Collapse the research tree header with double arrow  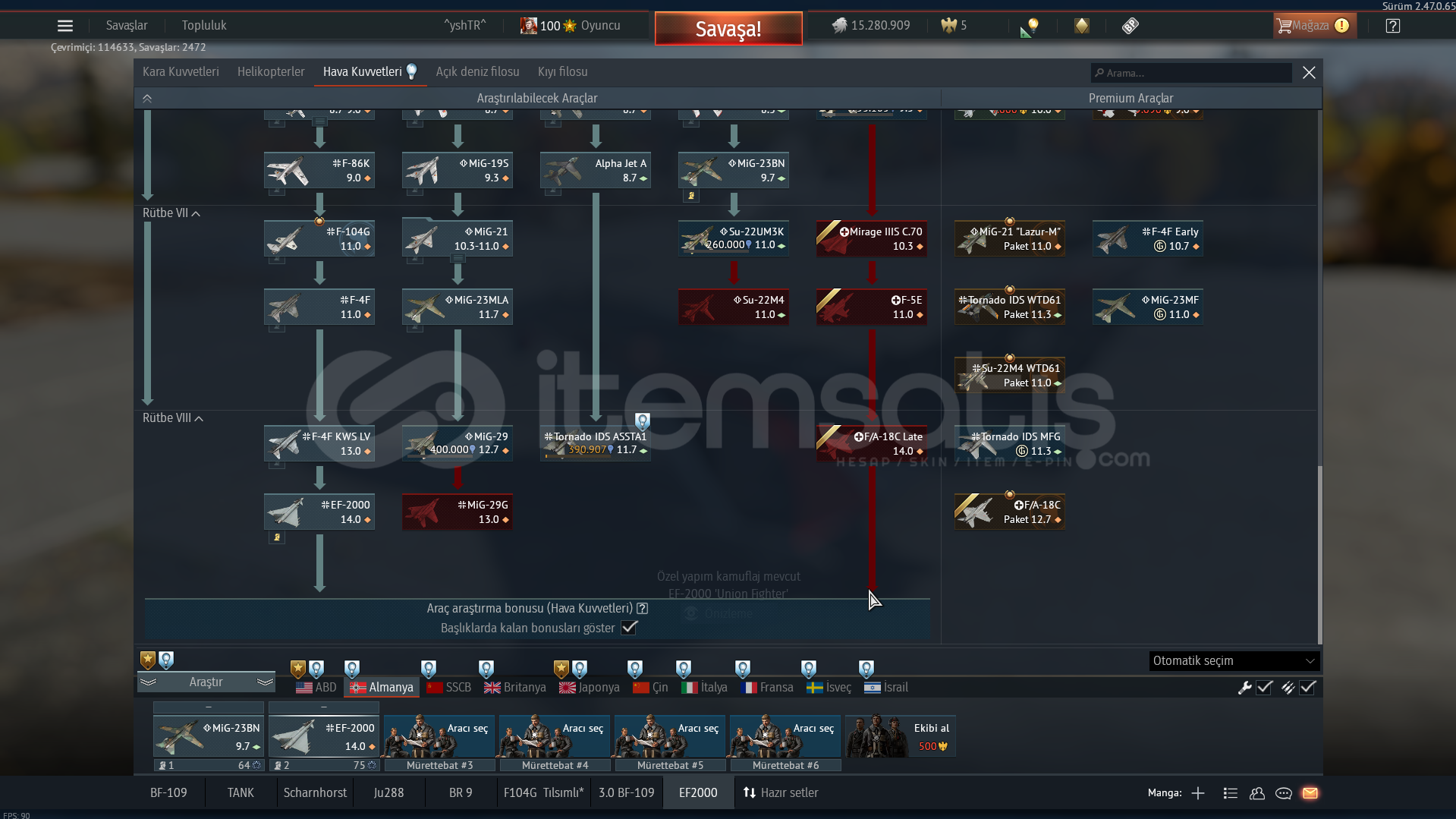pyautogui.click(x=147, y=99)
